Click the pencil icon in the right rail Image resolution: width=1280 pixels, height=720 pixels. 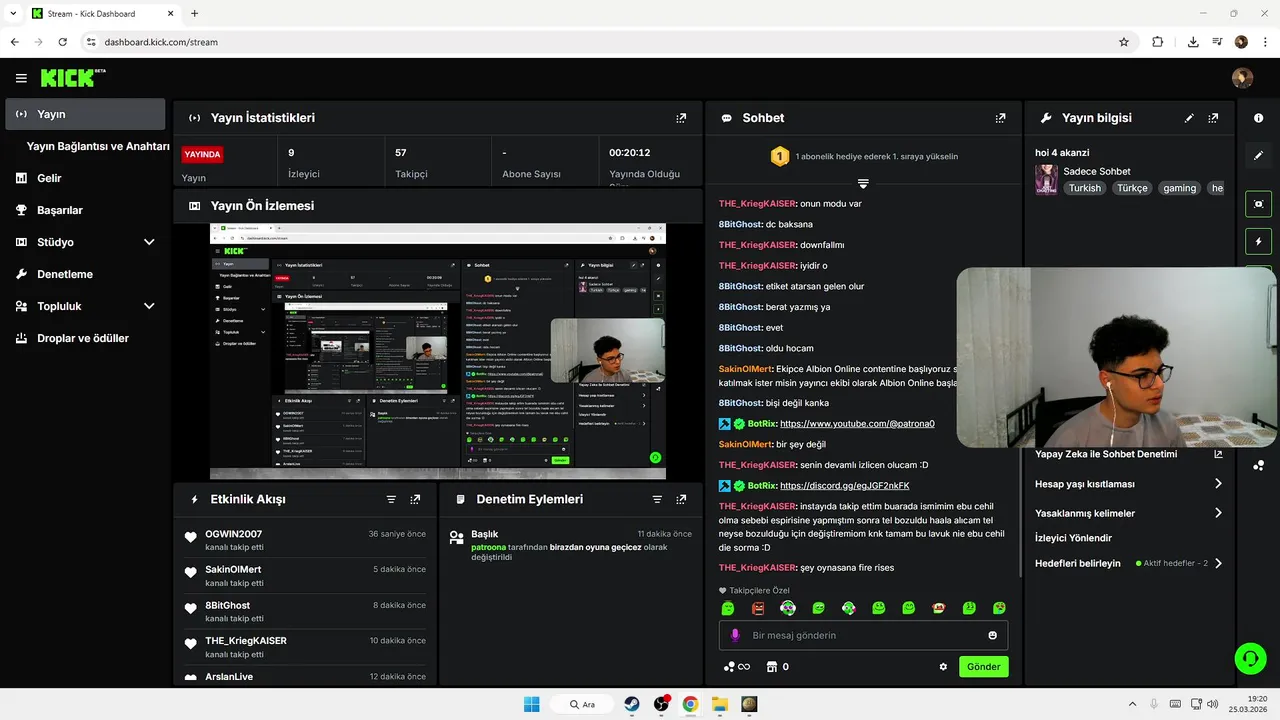(1258, 156)
